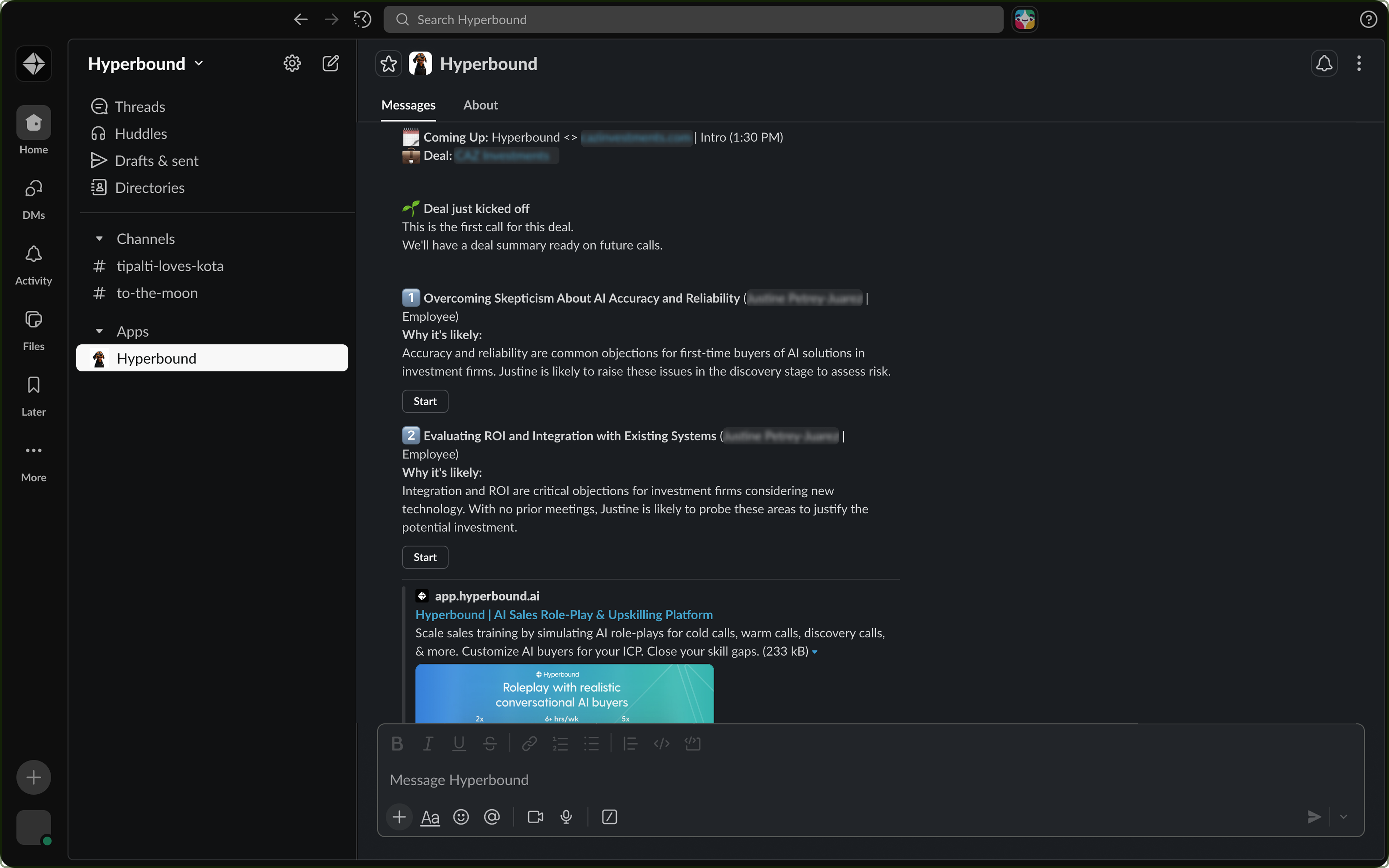Viewport: 1389px width, 868px height.
Task: Open emoji picker in composer
Action: coord(461,817)
